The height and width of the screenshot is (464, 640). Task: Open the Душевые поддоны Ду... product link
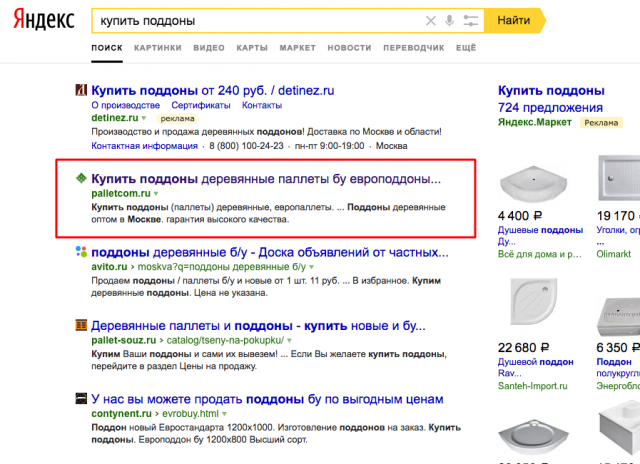click(540, 236)
